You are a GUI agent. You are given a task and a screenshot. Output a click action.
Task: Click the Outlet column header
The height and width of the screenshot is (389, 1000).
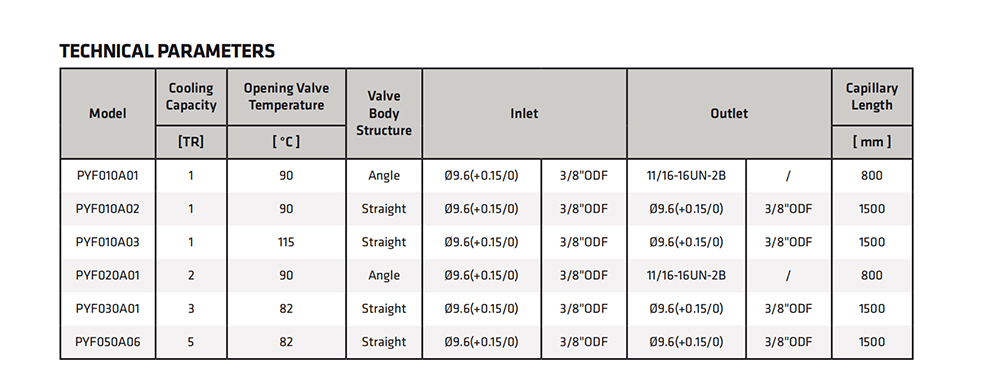click(729, 114)
